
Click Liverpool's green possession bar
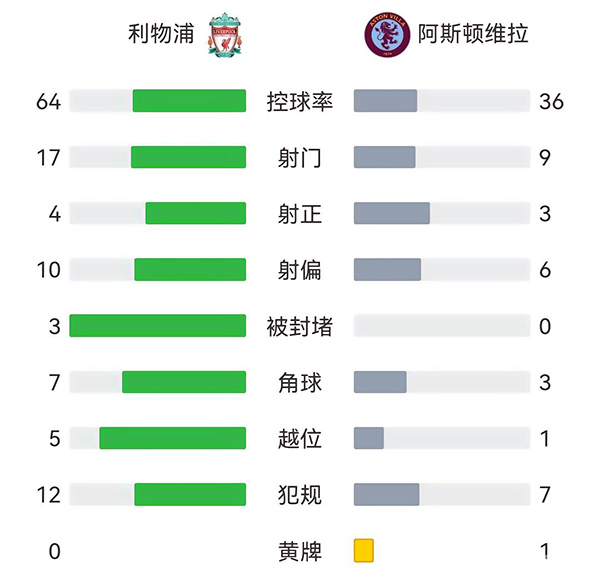pyautogui.click(x=189, y=101)
